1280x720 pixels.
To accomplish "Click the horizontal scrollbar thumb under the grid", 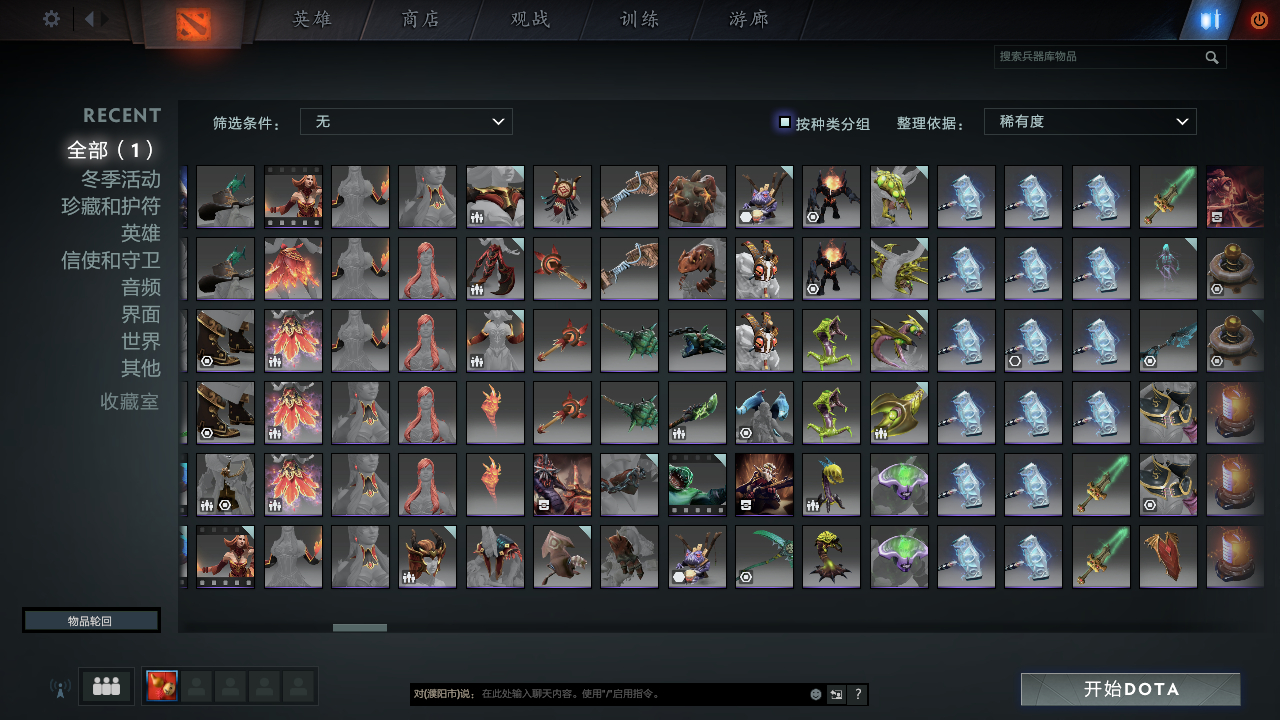I will [360, 628].
